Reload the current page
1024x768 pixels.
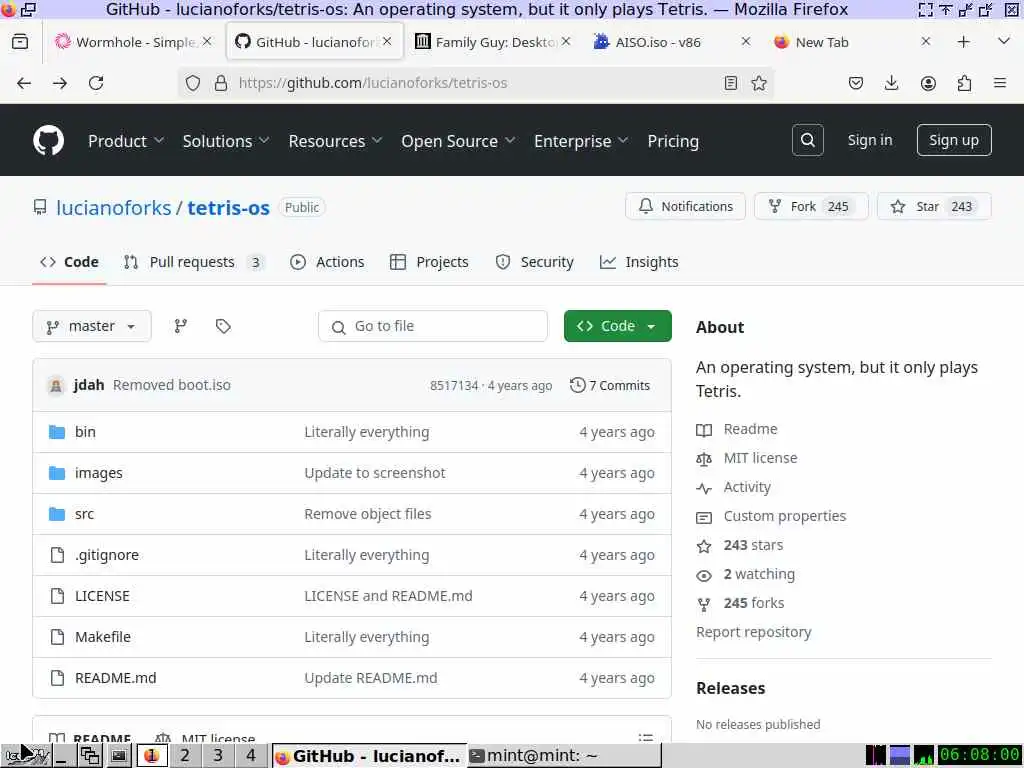(96, 83)
